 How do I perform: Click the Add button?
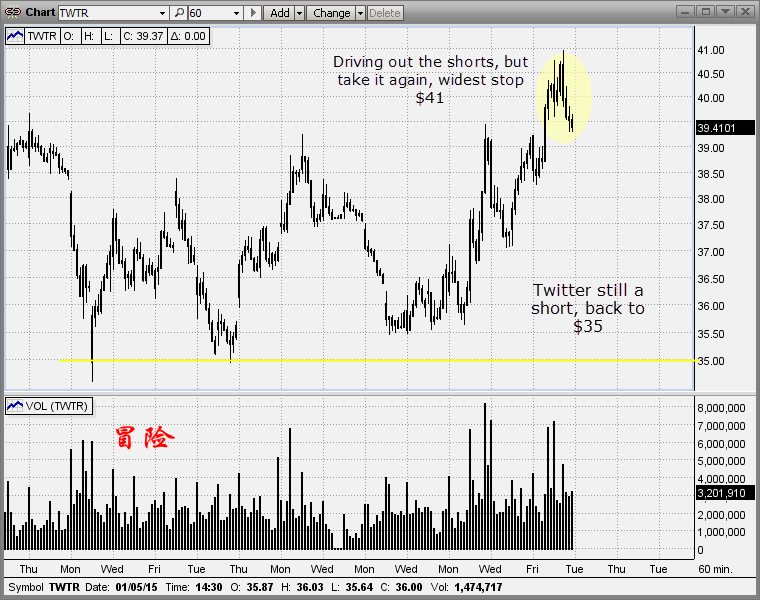[x=280, y=13]
